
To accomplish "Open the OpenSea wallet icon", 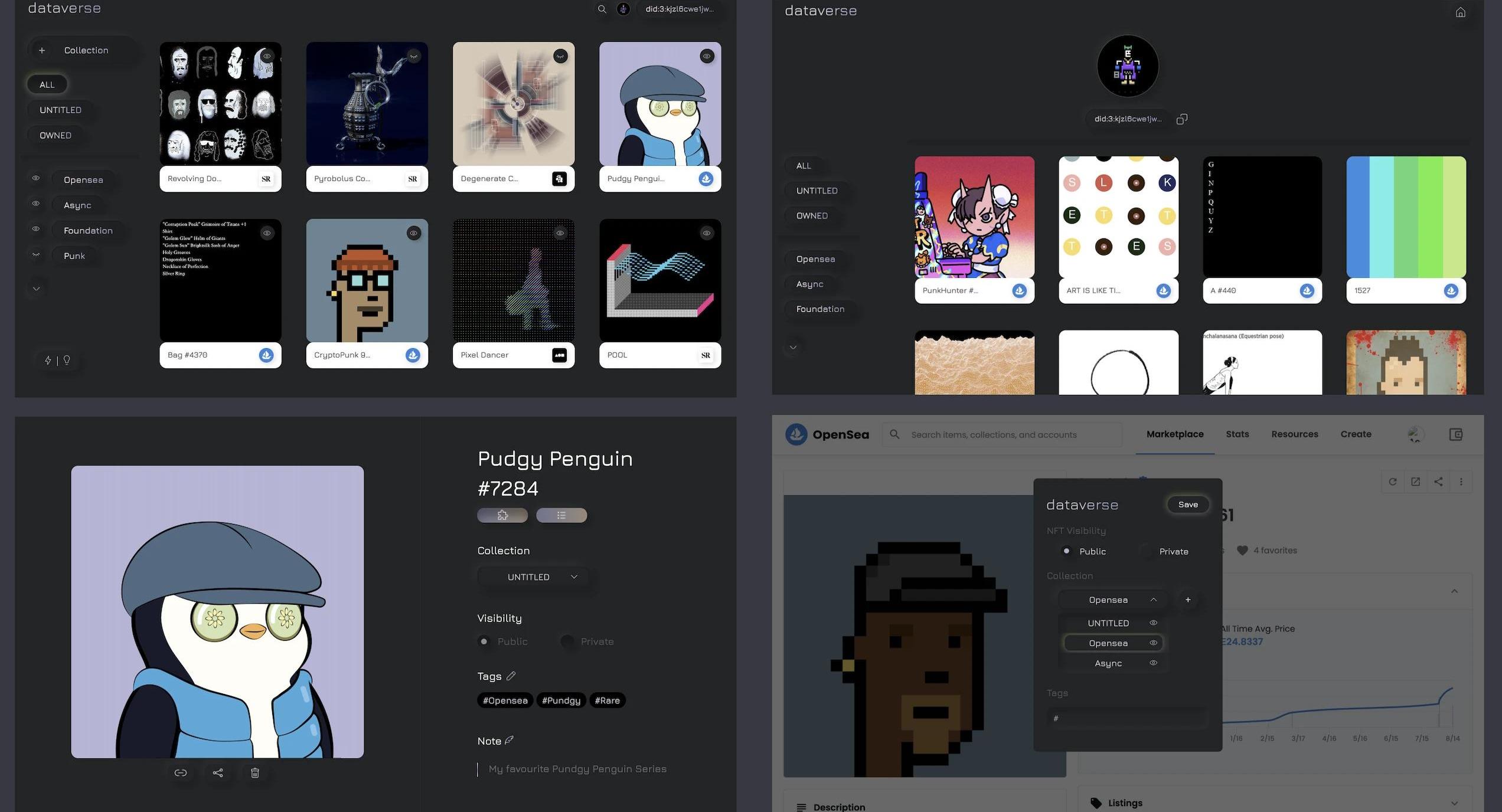I will click(1455, 434).
